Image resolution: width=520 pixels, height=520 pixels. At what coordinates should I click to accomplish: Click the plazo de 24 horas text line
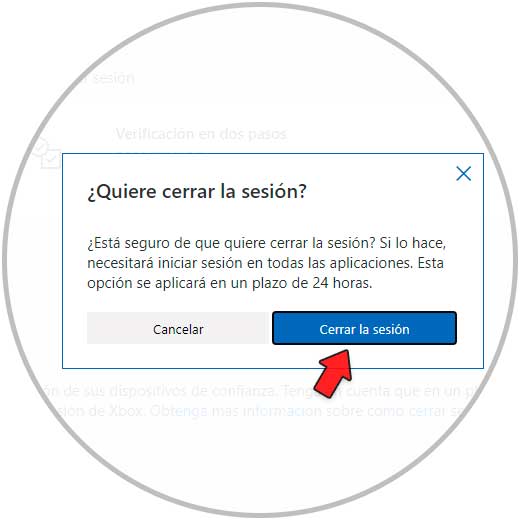point(229,283)
